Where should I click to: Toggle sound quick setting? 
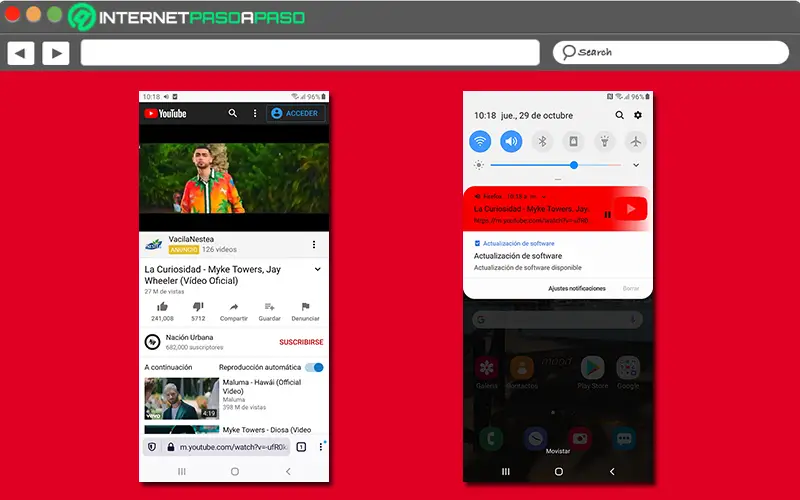click(x=511, y=141)
